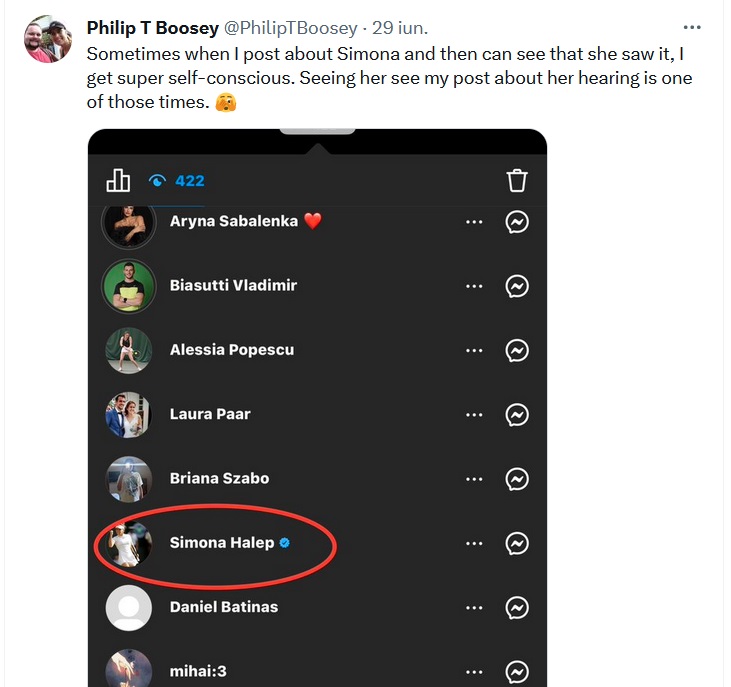Message Briana Szabo via Messenger icon

pyautogui.click(x=517, y=479)
